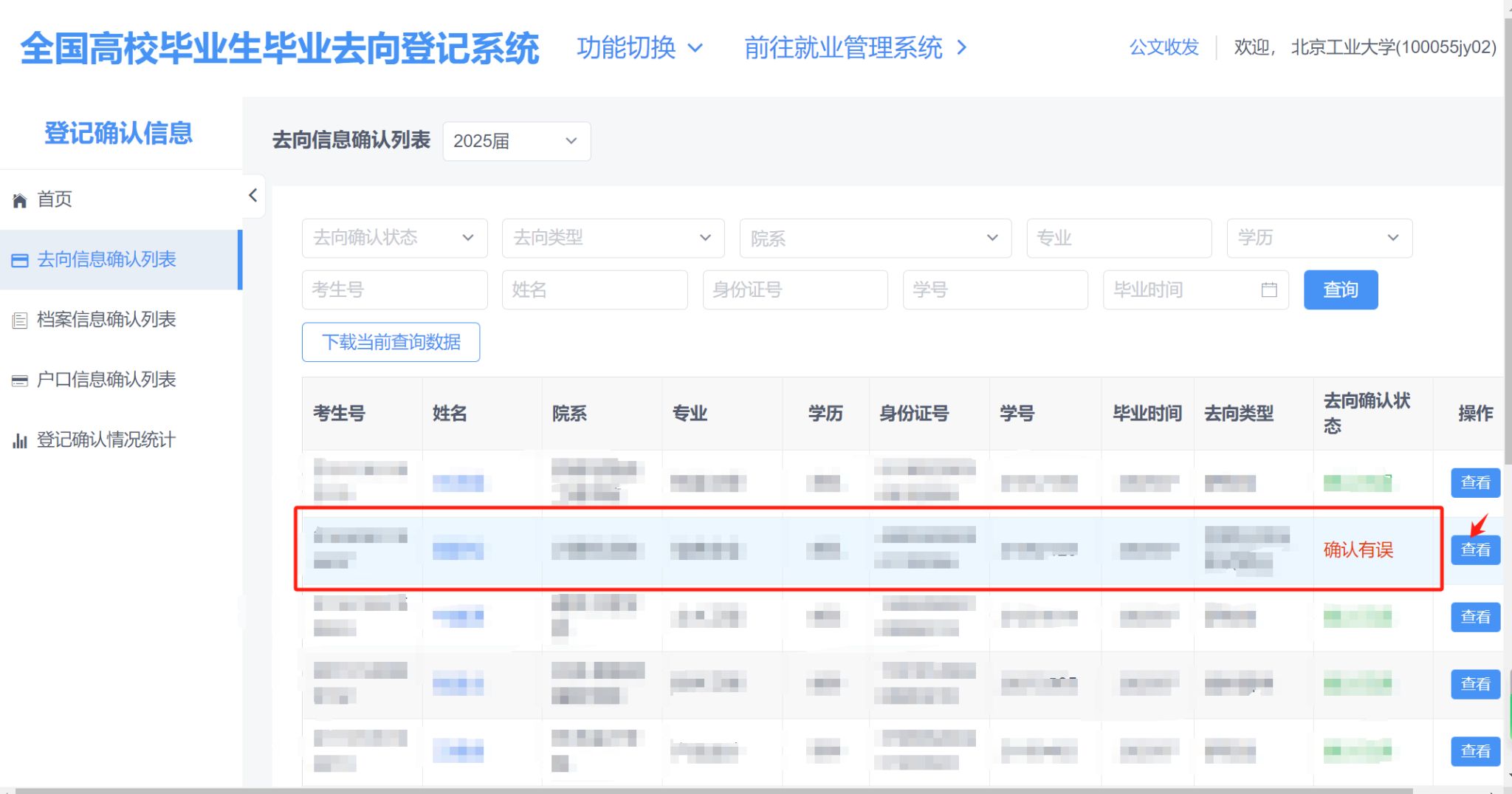This screenshot has width=1512, height=794.
Task: Go to 登记确认情况统计 in the sidebar
Action: pyautogui.click(x=106, y=440)
